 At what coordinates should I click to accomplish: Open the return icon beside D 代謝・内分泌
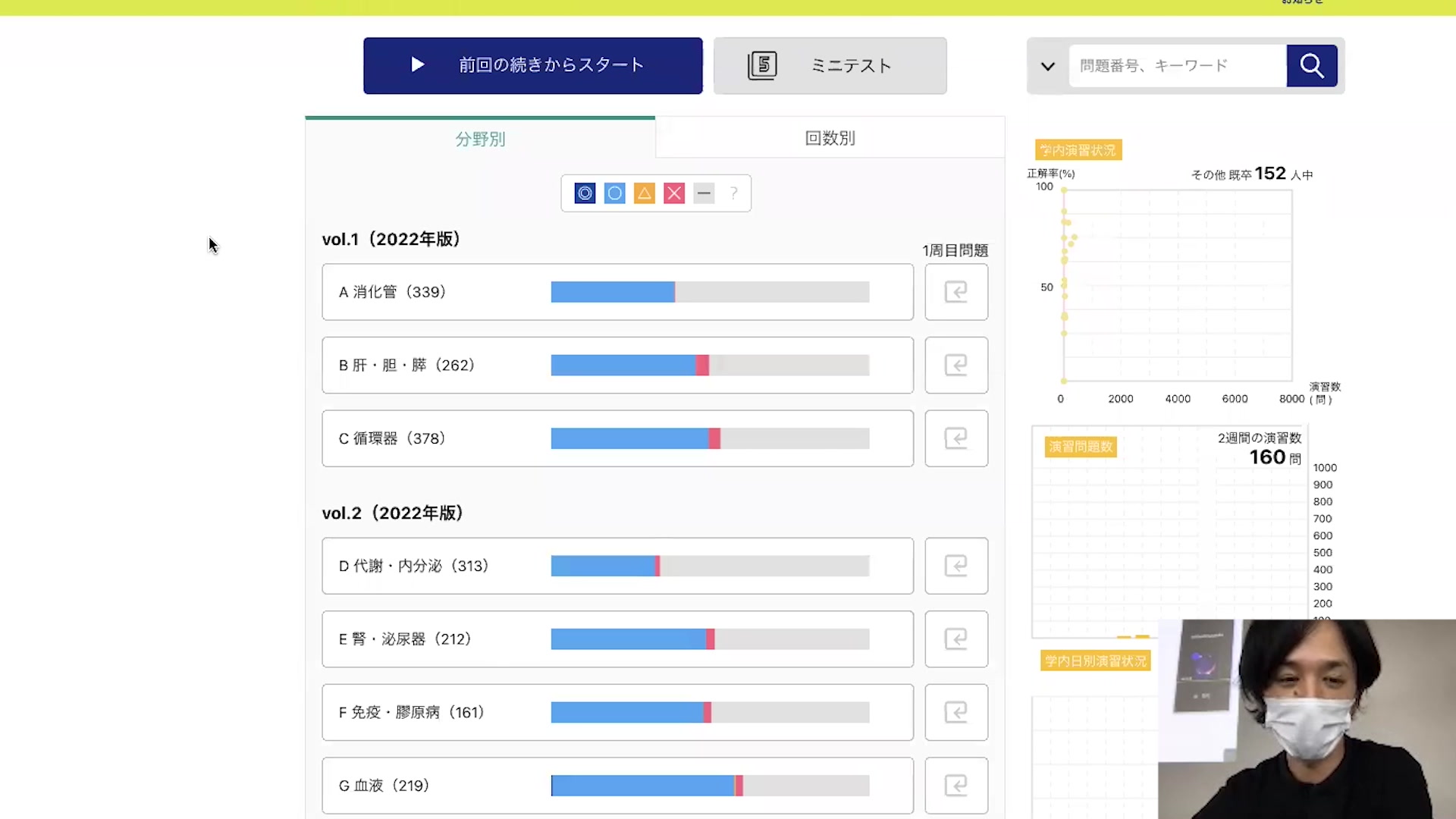point(955,566)
